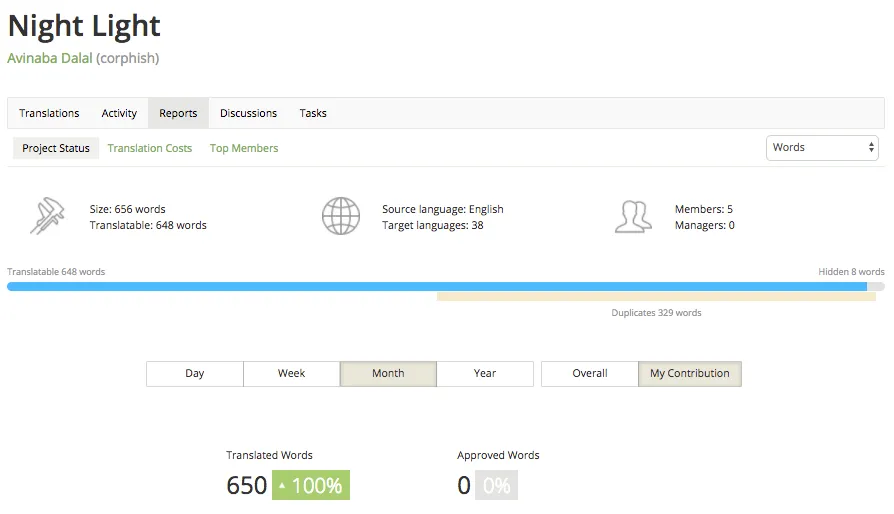The width and height of the screenshot is (894, 514).
Task: Click the Night Light project title
Action: coord(84,26)
